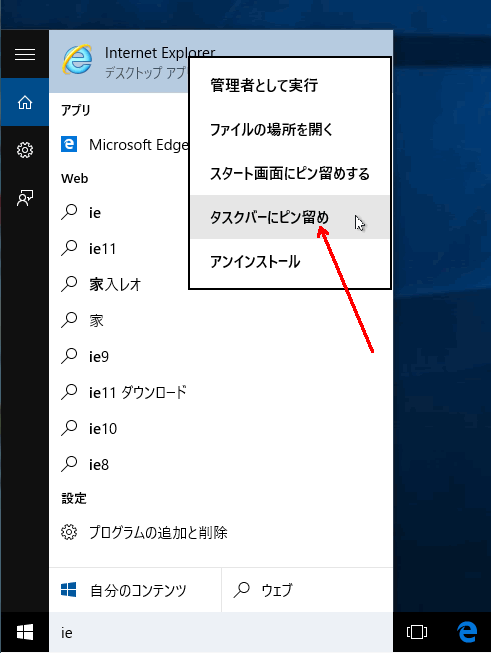The width and height of the screenshot is (491, 653).
Task: Open the settings gear icon in the sidebar
Action: (25, 150)
